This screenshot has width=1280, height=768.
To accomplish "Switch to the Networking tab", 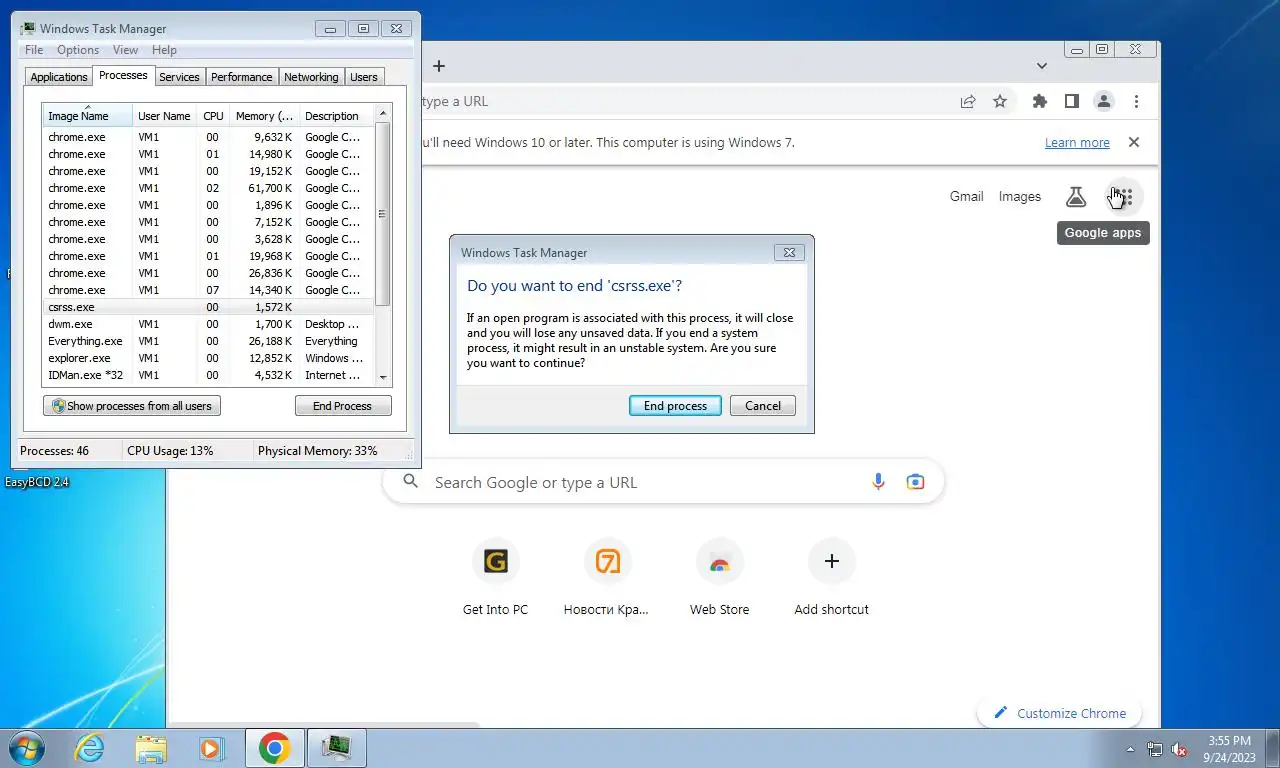I will pyautogui.click(x=311, y=77).
